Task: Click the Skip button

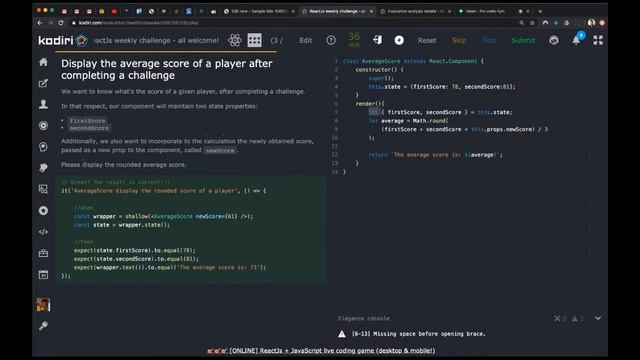Action: point(459,40)
